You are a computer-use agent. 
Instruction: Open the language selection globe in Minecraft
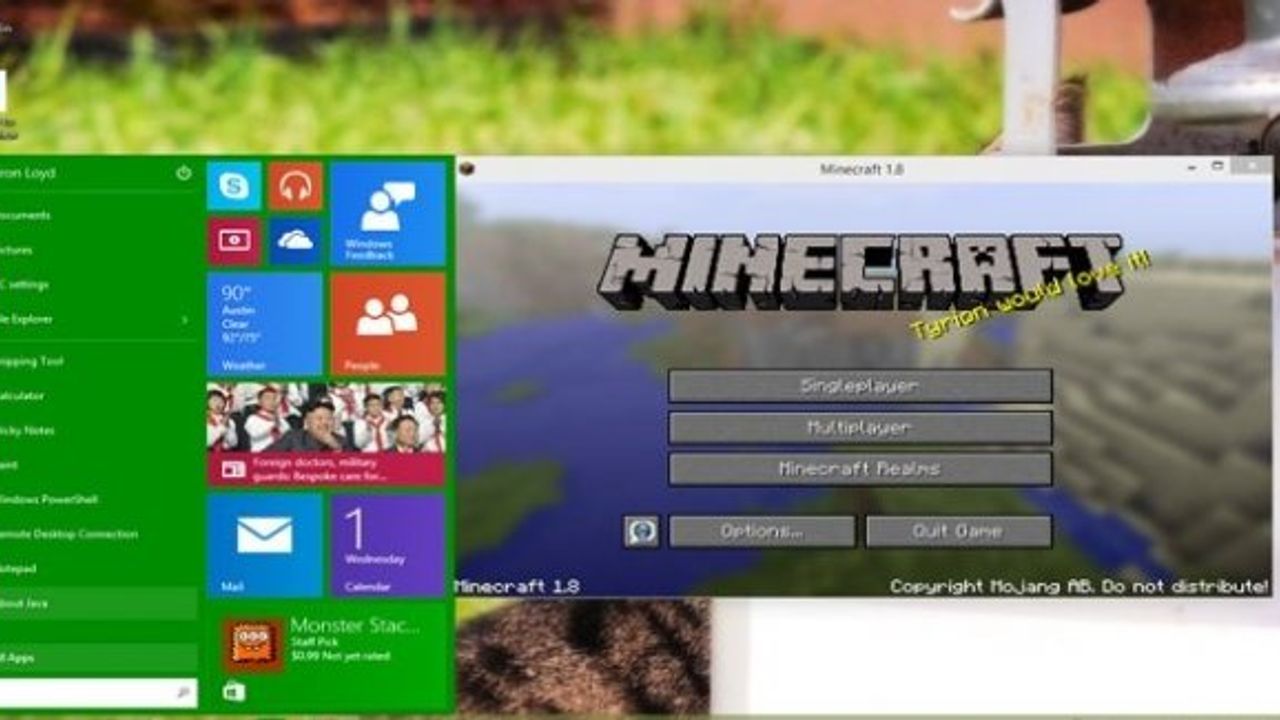643,531
